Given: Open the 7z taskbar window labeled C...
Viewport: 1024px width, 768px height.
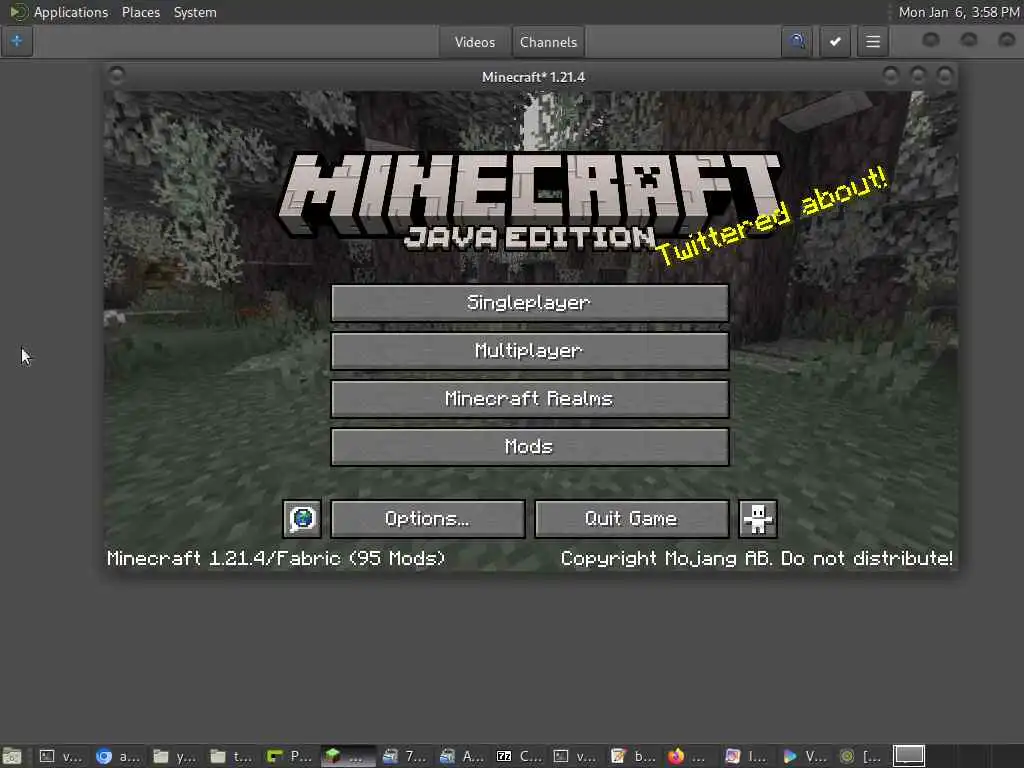Looking at the screenshot, I should 519,756.
